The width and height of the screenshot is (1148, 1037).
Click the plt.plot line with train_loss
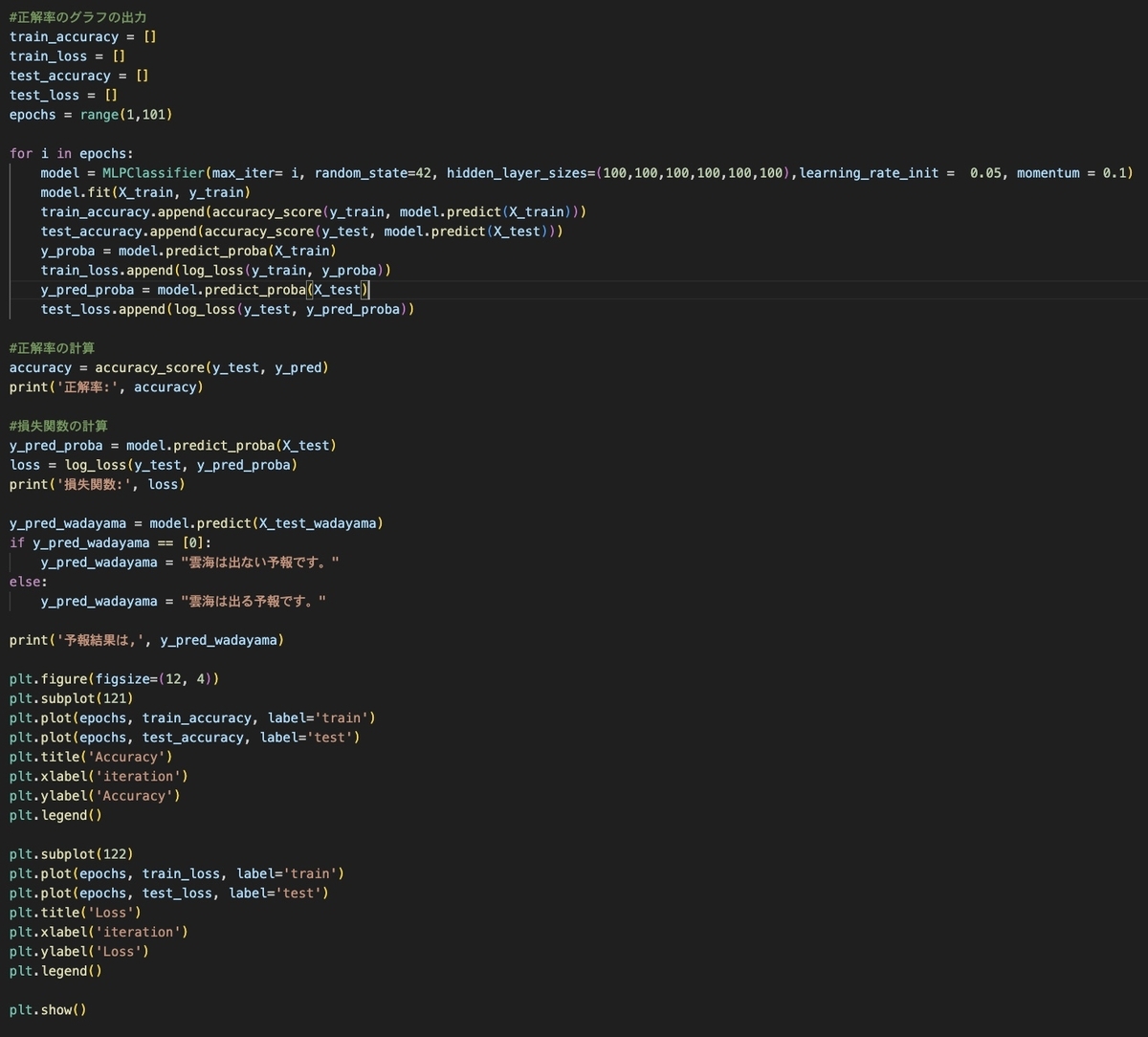(x=177, y=873)
